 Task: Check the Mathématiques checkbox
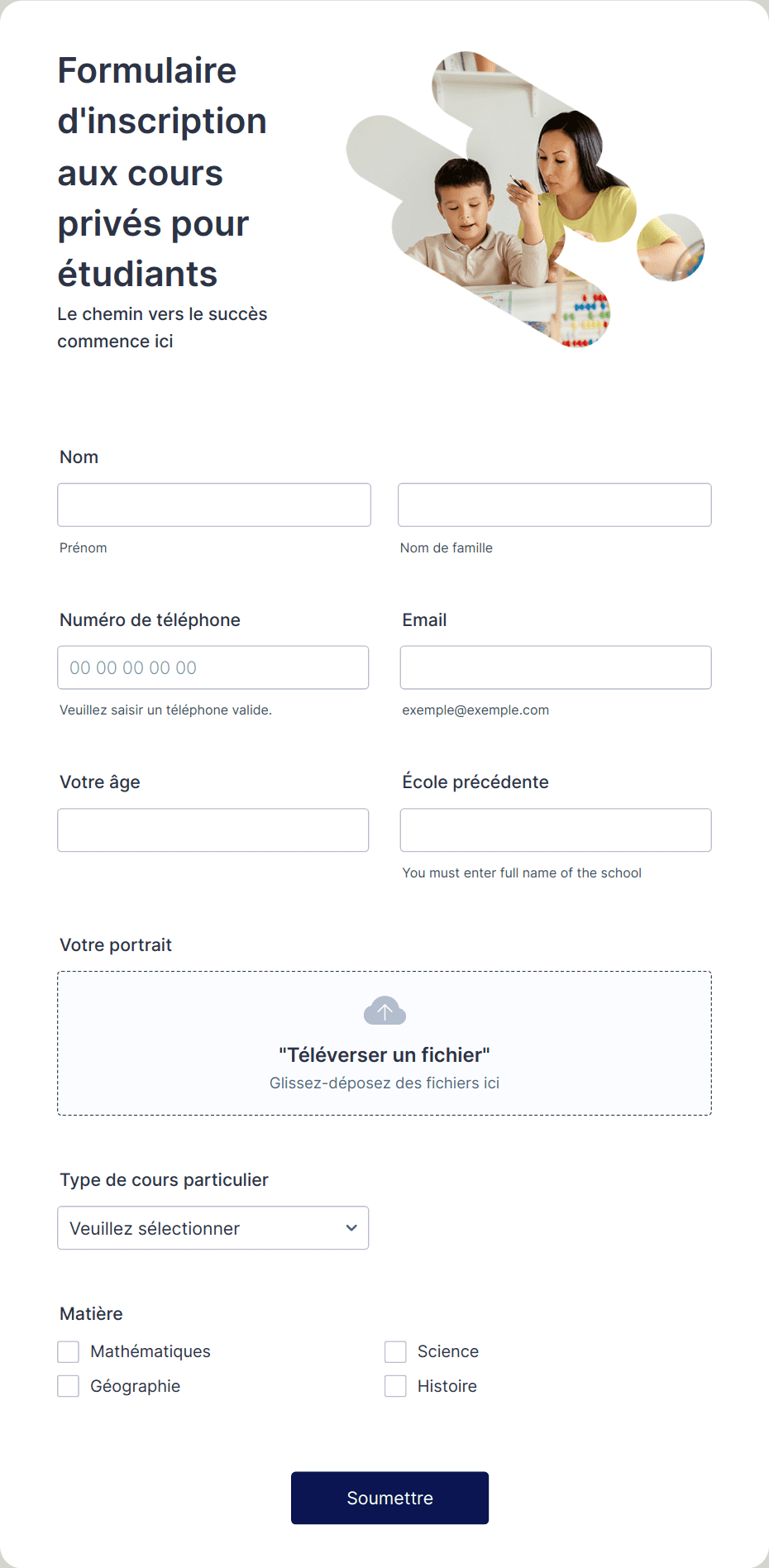click(68, 1351)
